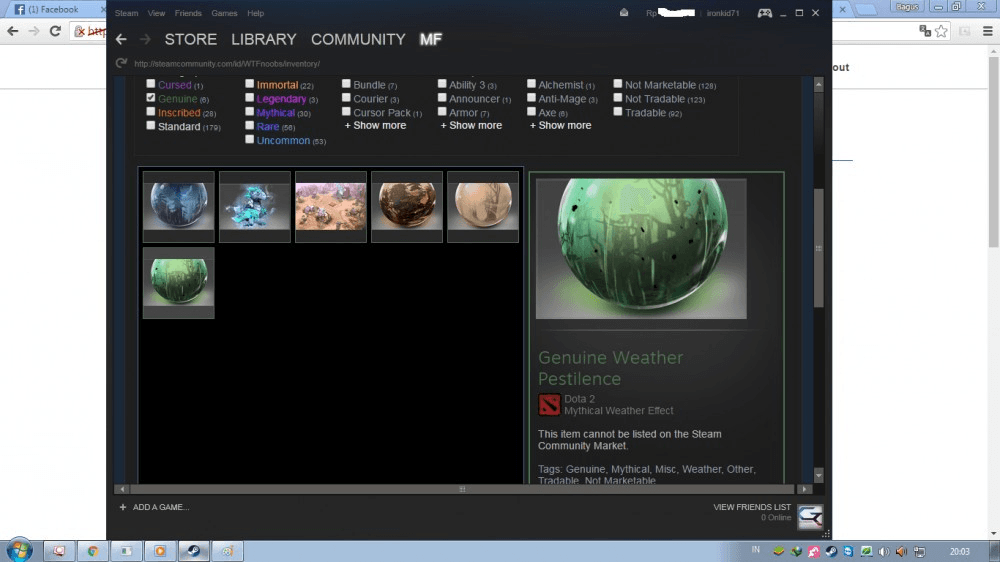Select the brown rocky weather orb item
Screen dimensions: 1000x562
point(406,207)
